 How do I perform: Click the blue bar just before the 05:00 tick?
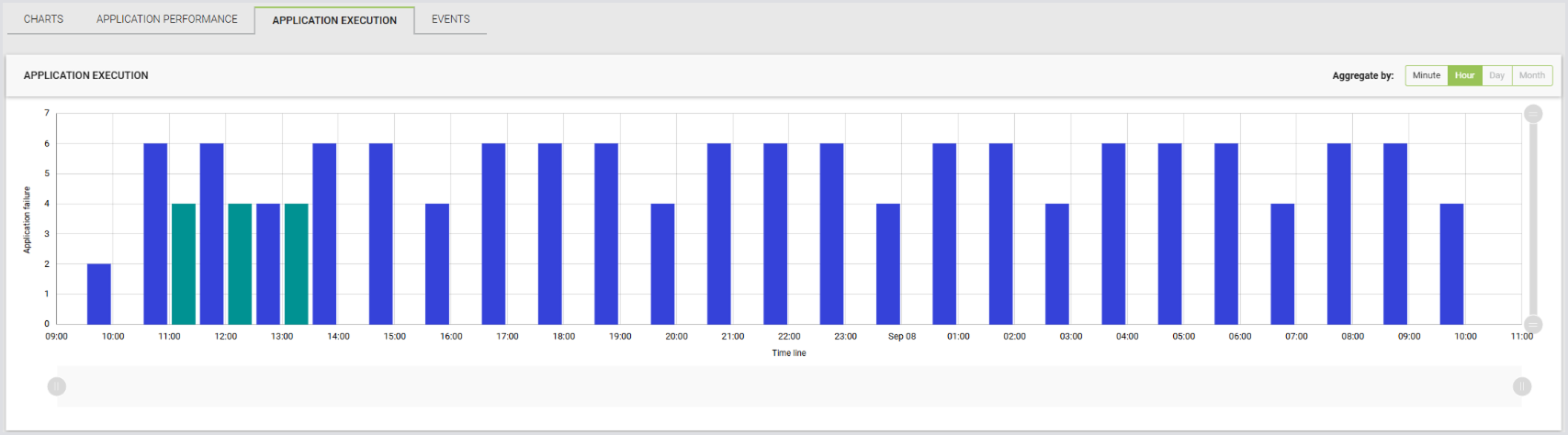click(x=1169, y=234)
